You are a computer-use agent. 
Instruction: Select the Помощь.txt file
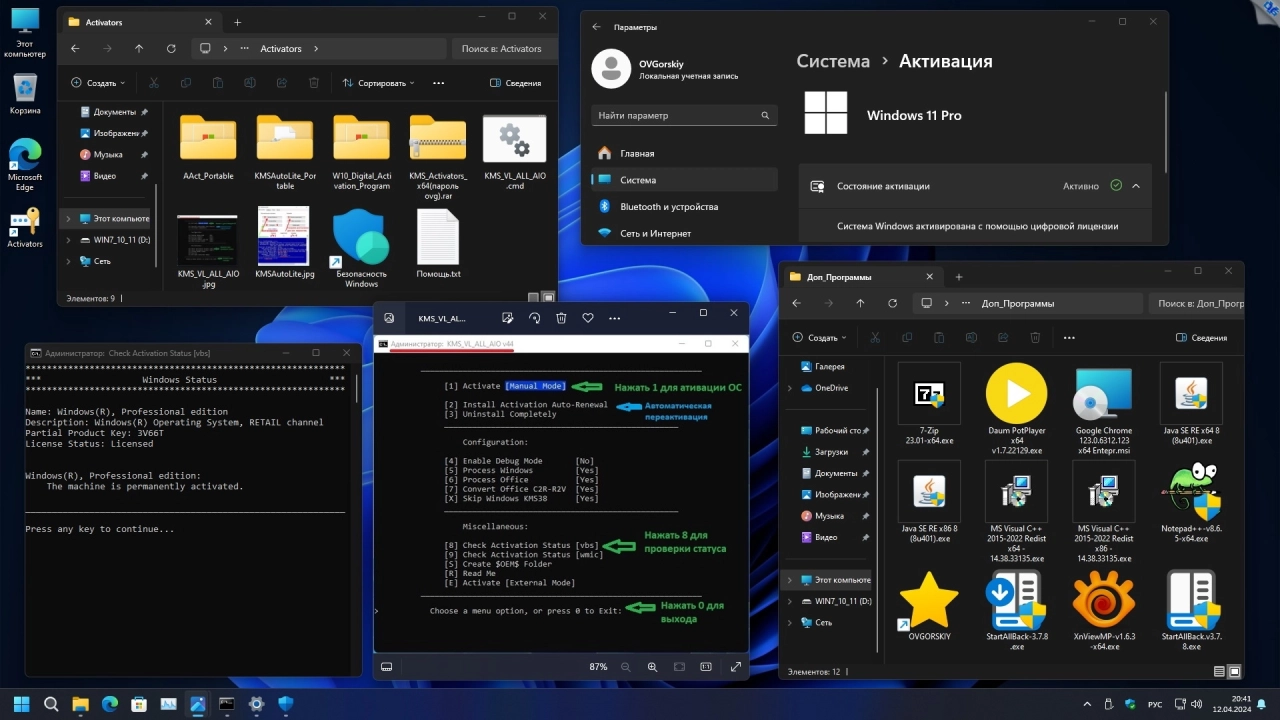coord(438,245)
